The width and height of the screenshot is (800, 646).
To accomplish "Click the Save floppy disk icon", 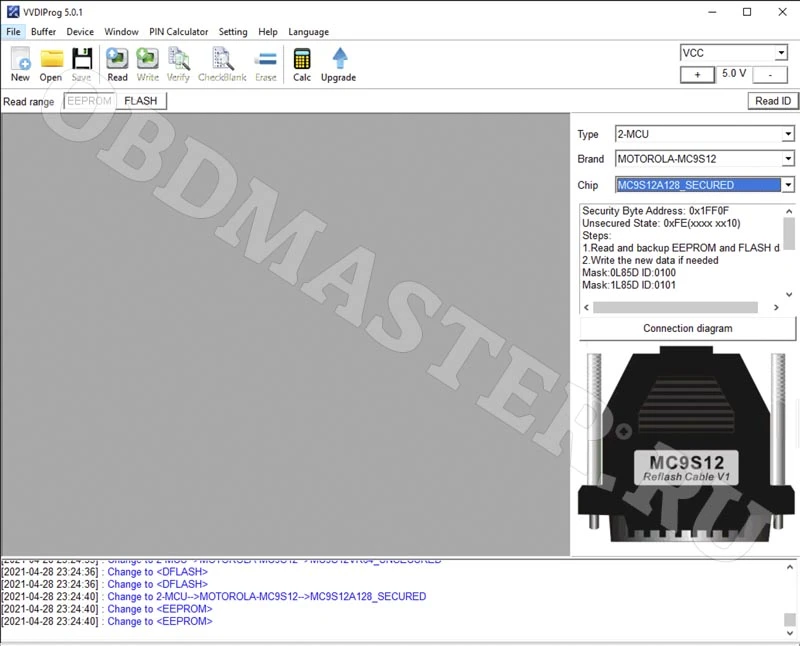I will point(82,64).
